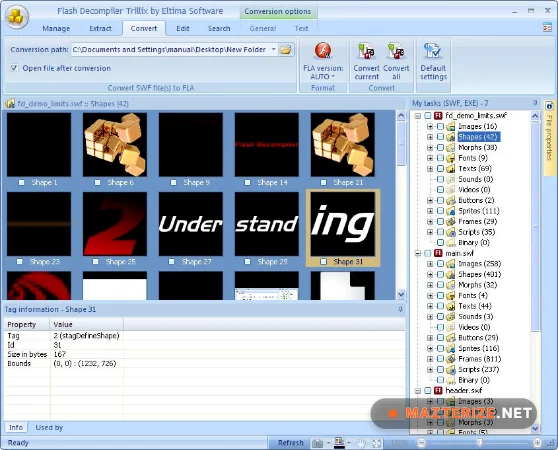Select the Info tab at bottom
558x450 pixels.
click(x=16, y=428)
